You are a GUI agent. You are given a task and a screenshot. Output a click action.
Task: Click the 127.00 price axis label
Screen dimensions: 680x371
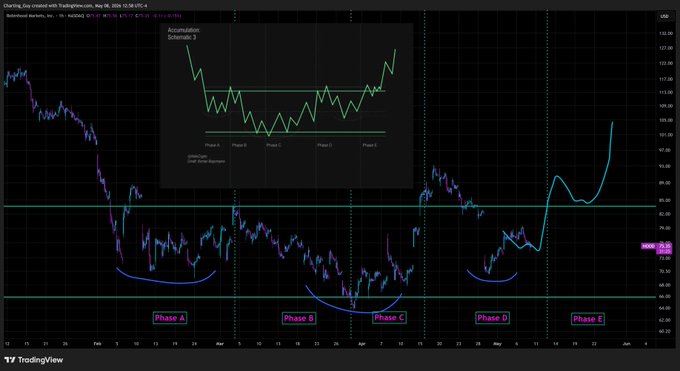(x=666, y=48)
